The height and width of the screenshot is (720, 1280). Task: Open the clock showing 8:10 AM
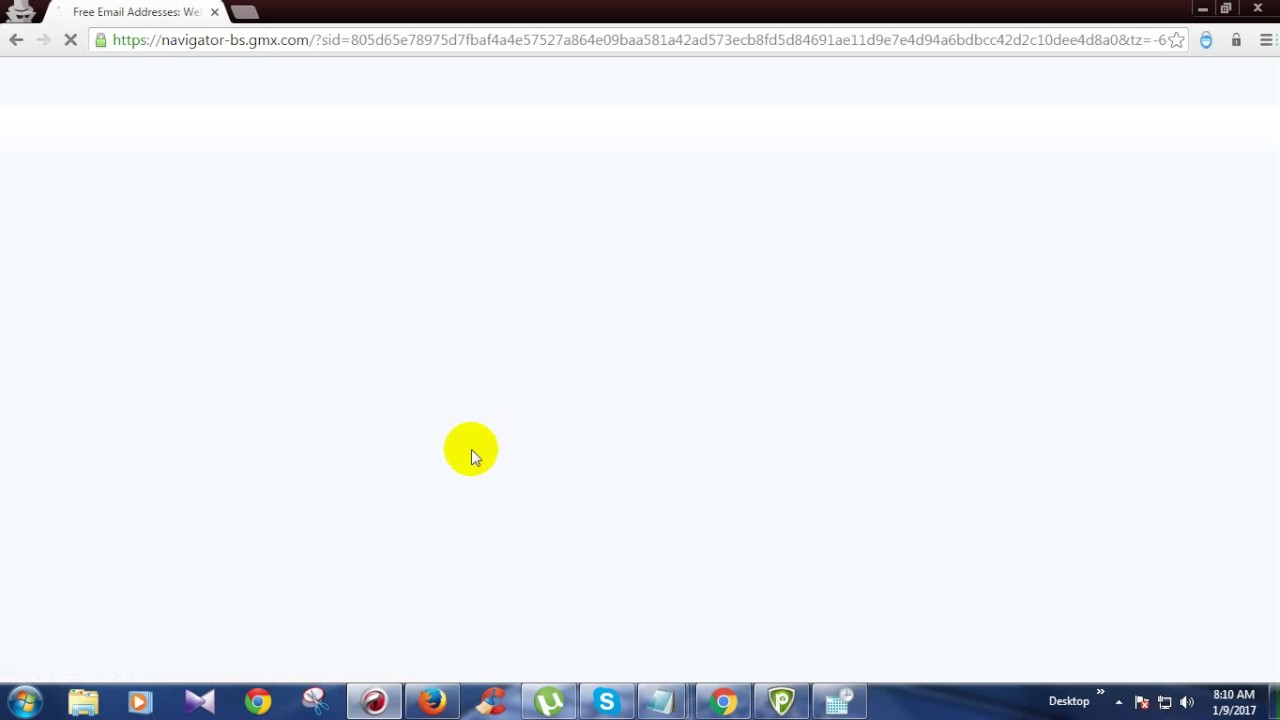(x=1234, y=702)
